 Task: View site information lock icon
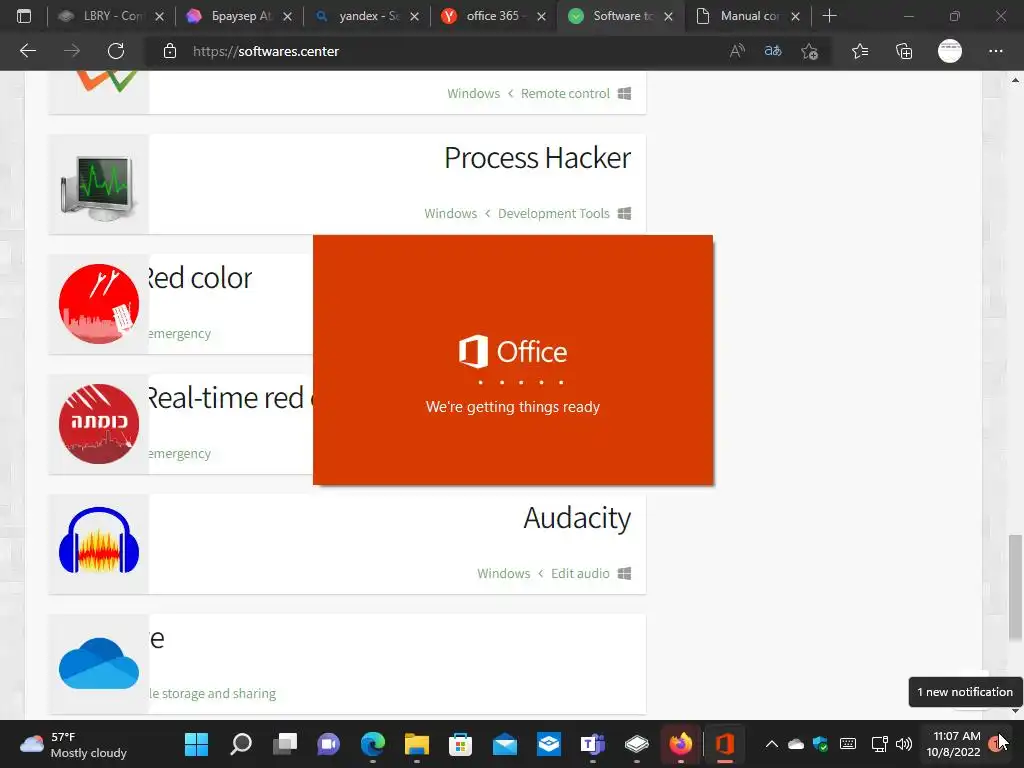170,51
